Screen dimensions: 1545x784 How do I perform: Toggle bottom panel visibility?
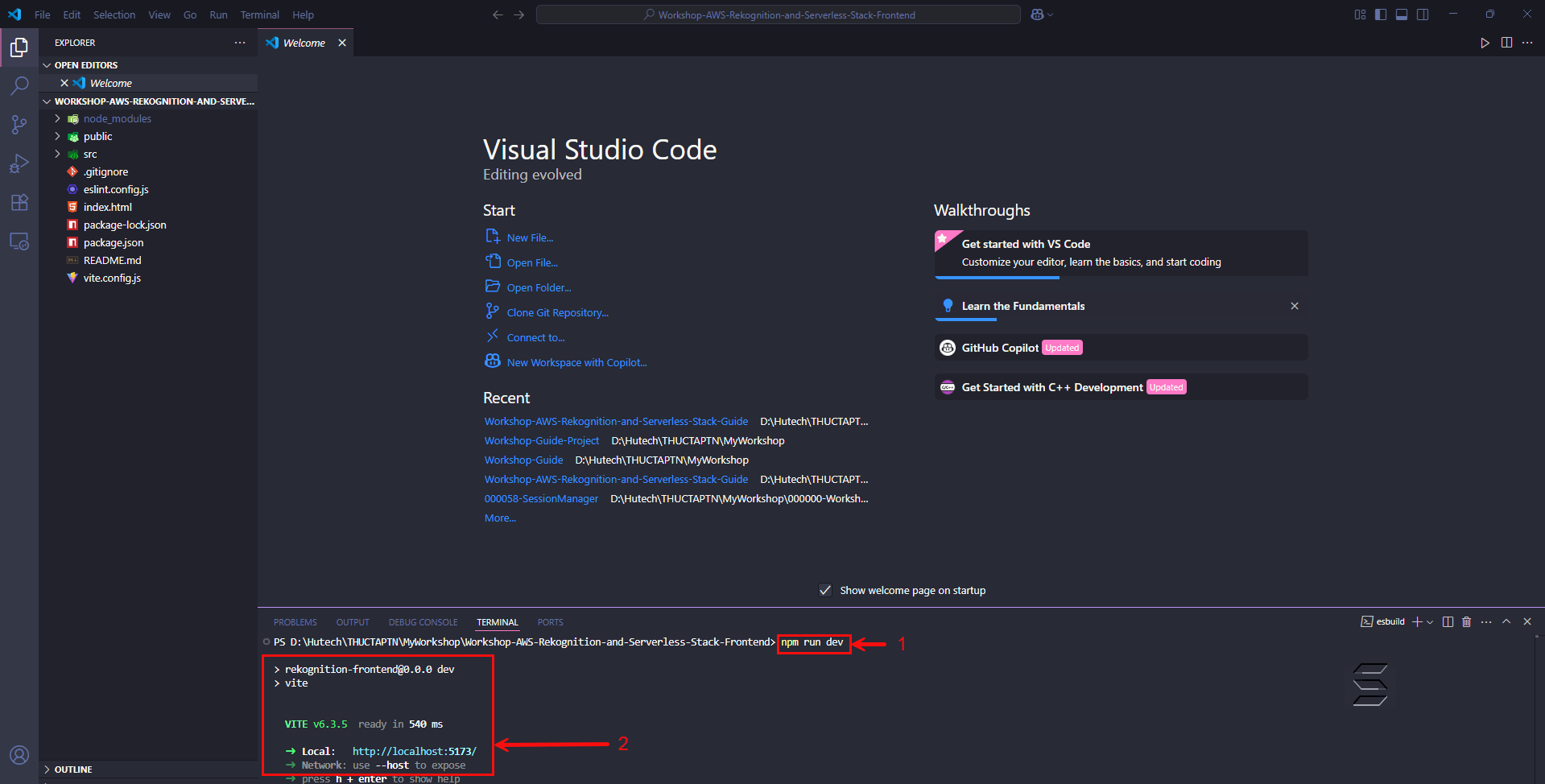pyautogui.click(x=1402, y=14)
